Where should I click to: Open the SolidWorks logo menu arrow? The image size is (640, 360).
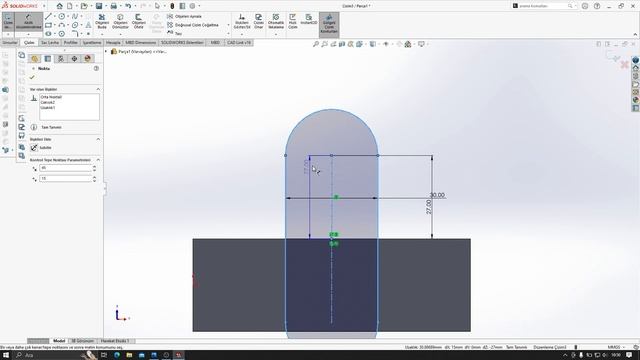tap(44, 6)
